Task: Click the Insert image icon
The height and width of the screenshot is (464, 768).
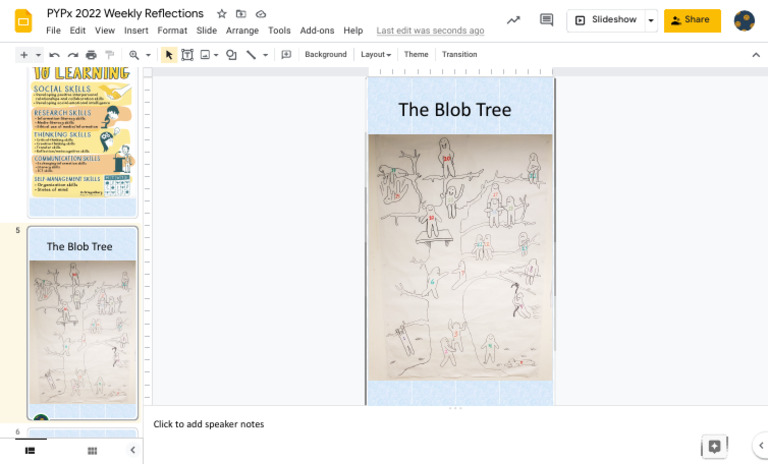Action: (x=205, y=55)
